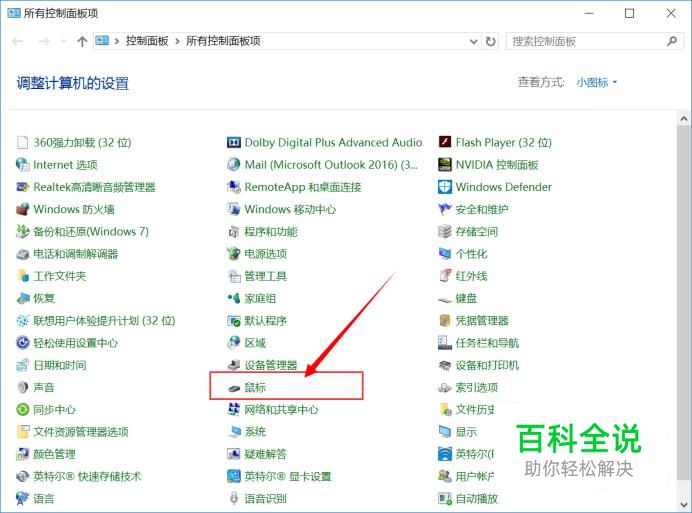The height and width of the screenshot is (513, 692).
Task: Open the 轻松使用设置中心 link
Action: pos(75,343)
